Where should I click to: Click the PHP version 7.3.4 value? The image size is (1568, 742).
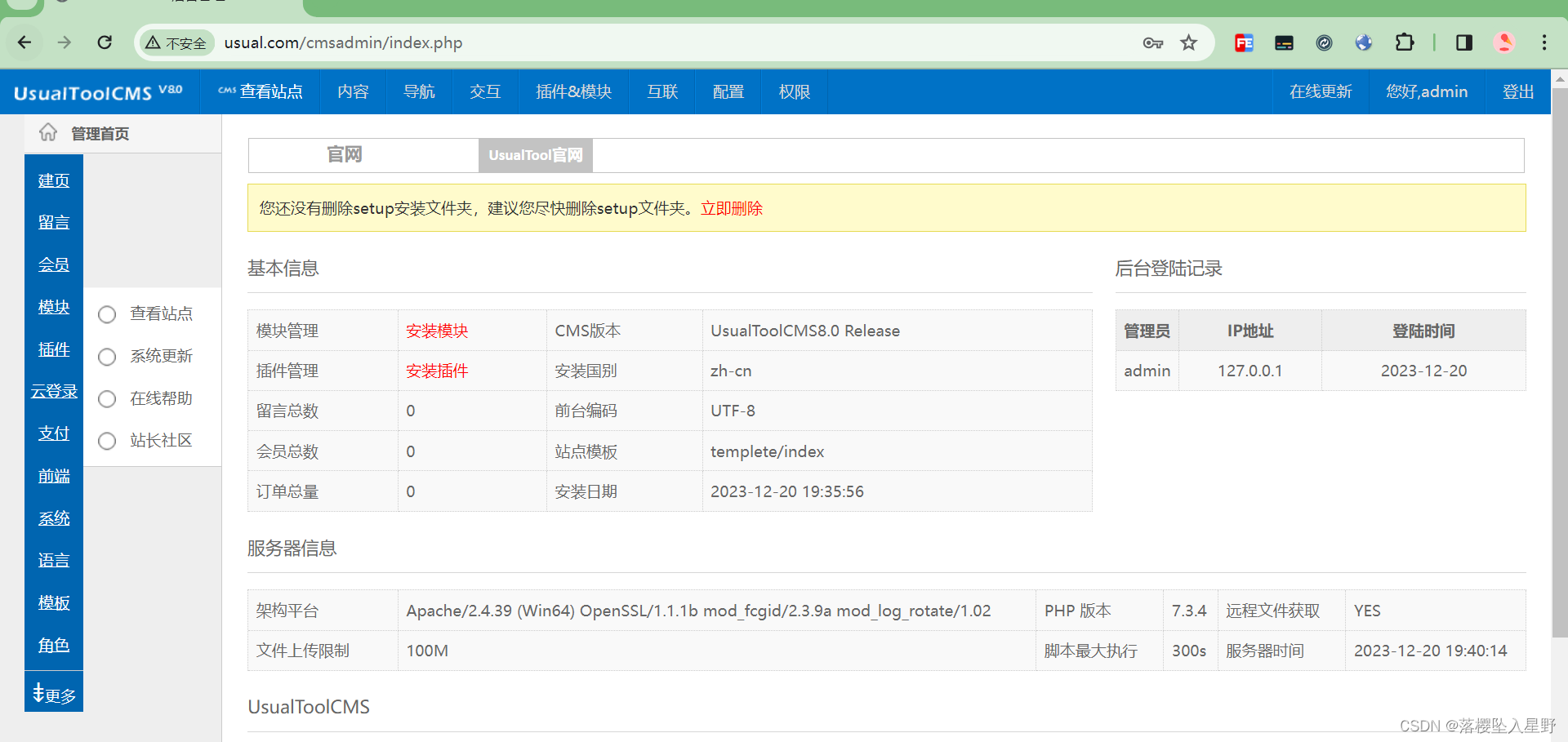coord(1189,611)
